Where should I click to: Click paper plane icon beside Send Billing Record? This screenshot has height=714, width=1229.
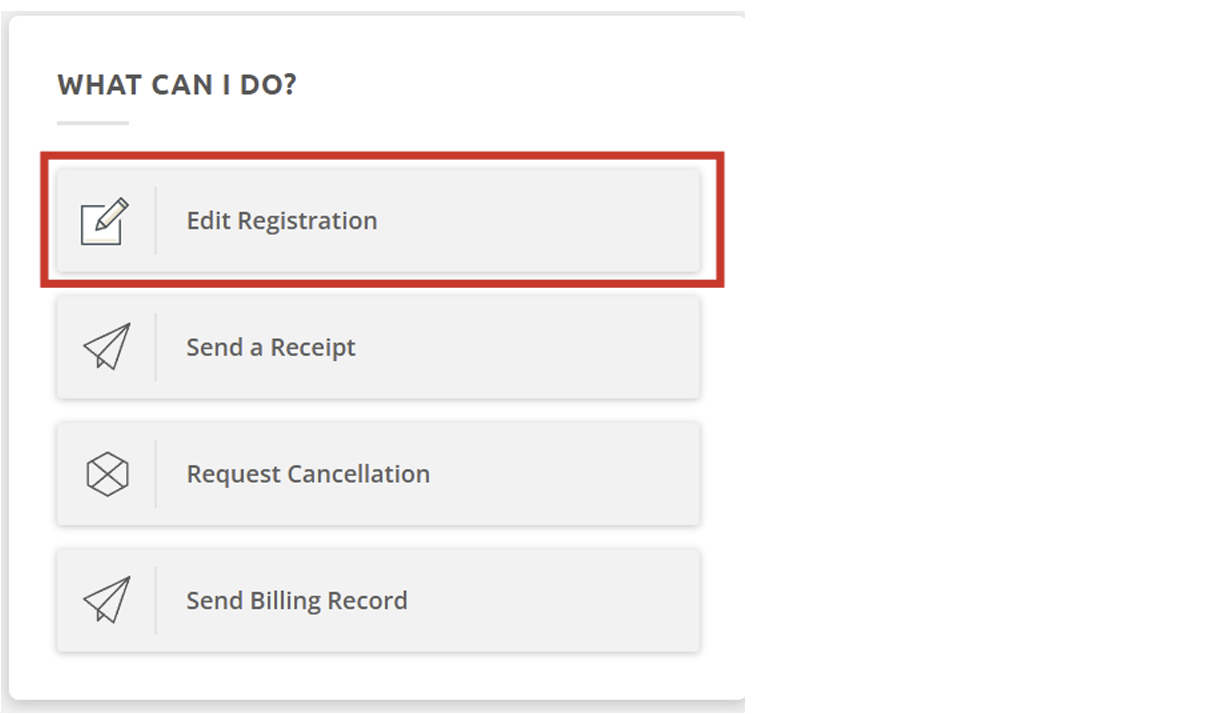coord(106,600)
